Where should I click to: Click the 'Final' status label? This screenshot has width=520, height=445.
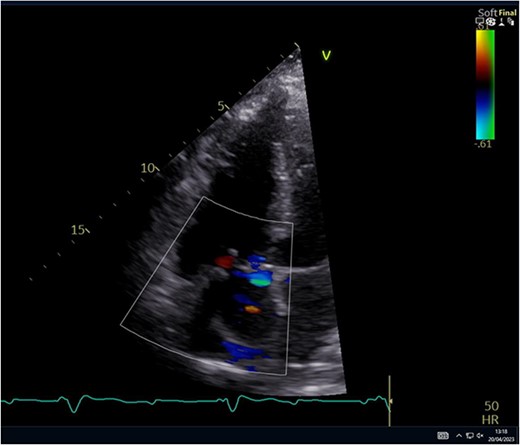pos(507,13)
